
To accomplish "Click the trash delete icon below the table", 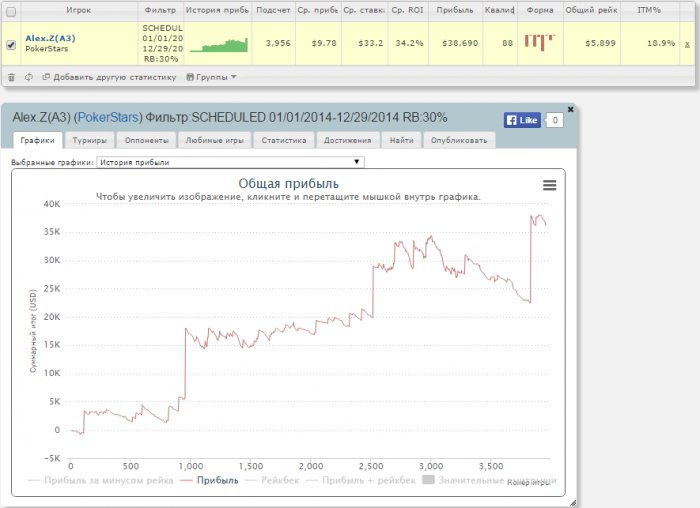I will point(11,77).
